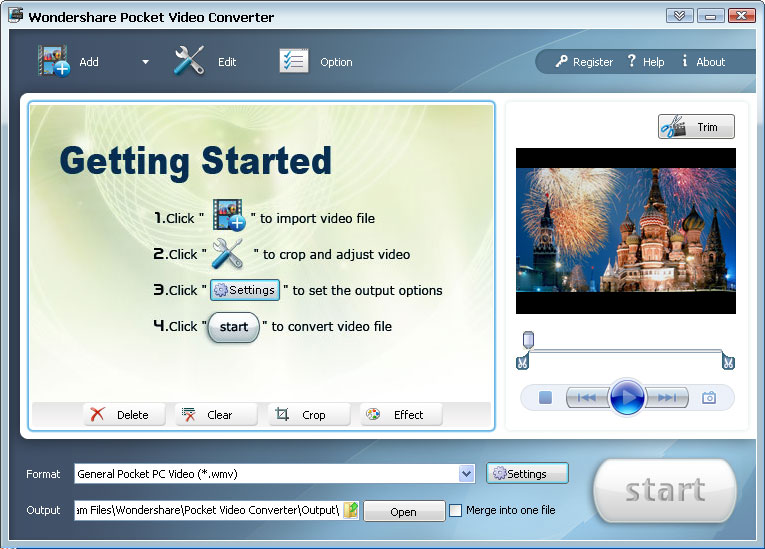This screenshot has height=549, width=765.
Task: Click the Add toolbar label
Action: tap(89, 62)
